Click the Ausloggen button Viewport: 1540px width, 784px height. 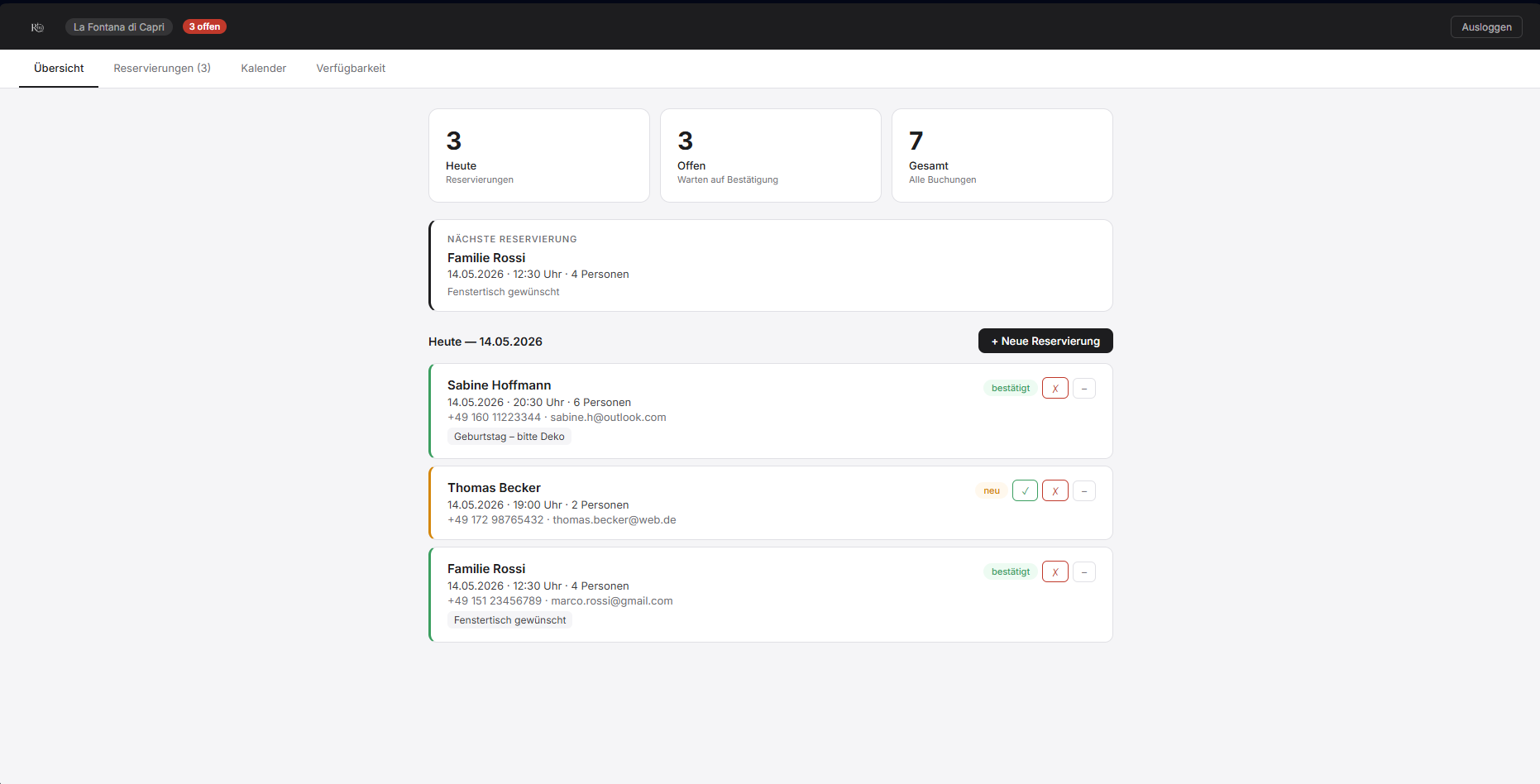1486,27
